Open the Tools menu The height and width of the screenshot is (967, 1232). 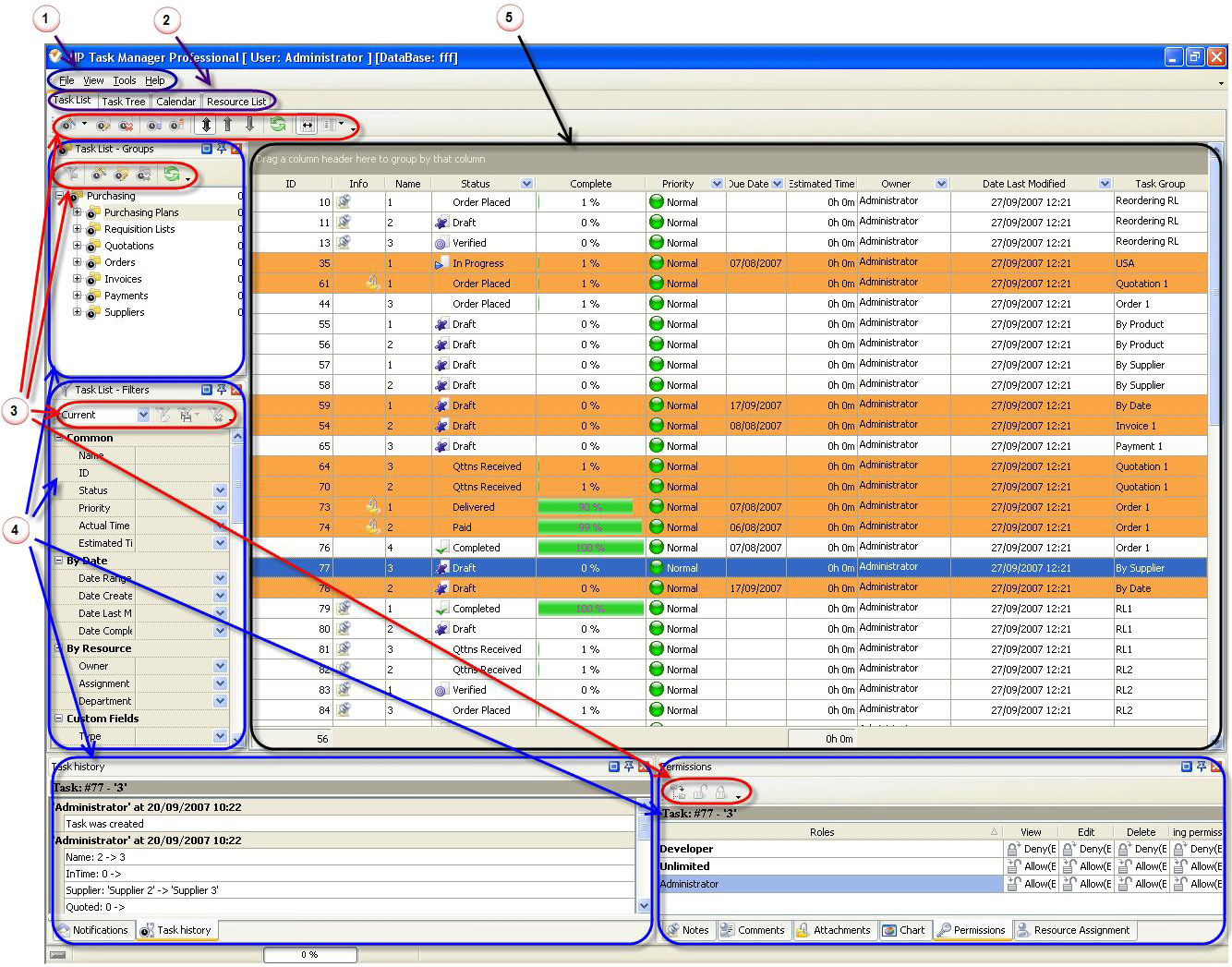point(124,80)
